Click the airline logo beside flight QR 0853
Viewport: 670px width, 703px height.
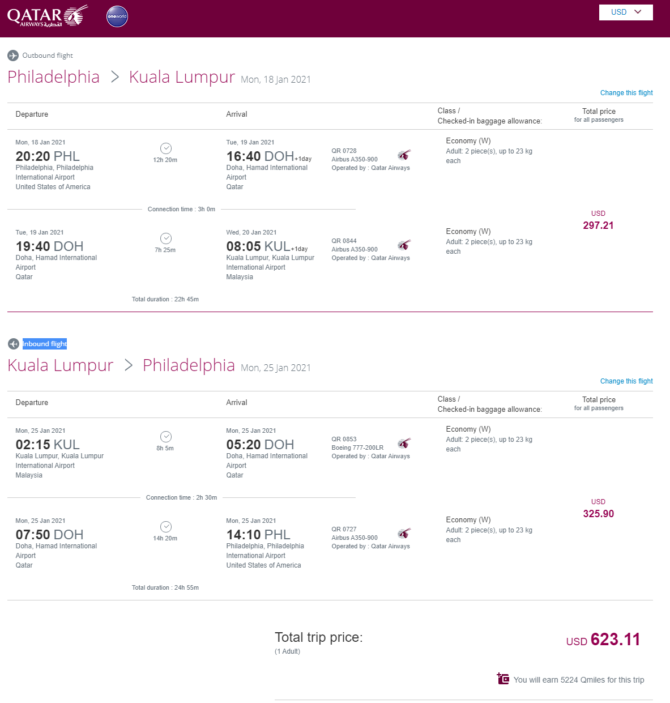pyautogui.click(x=404, y=444)
